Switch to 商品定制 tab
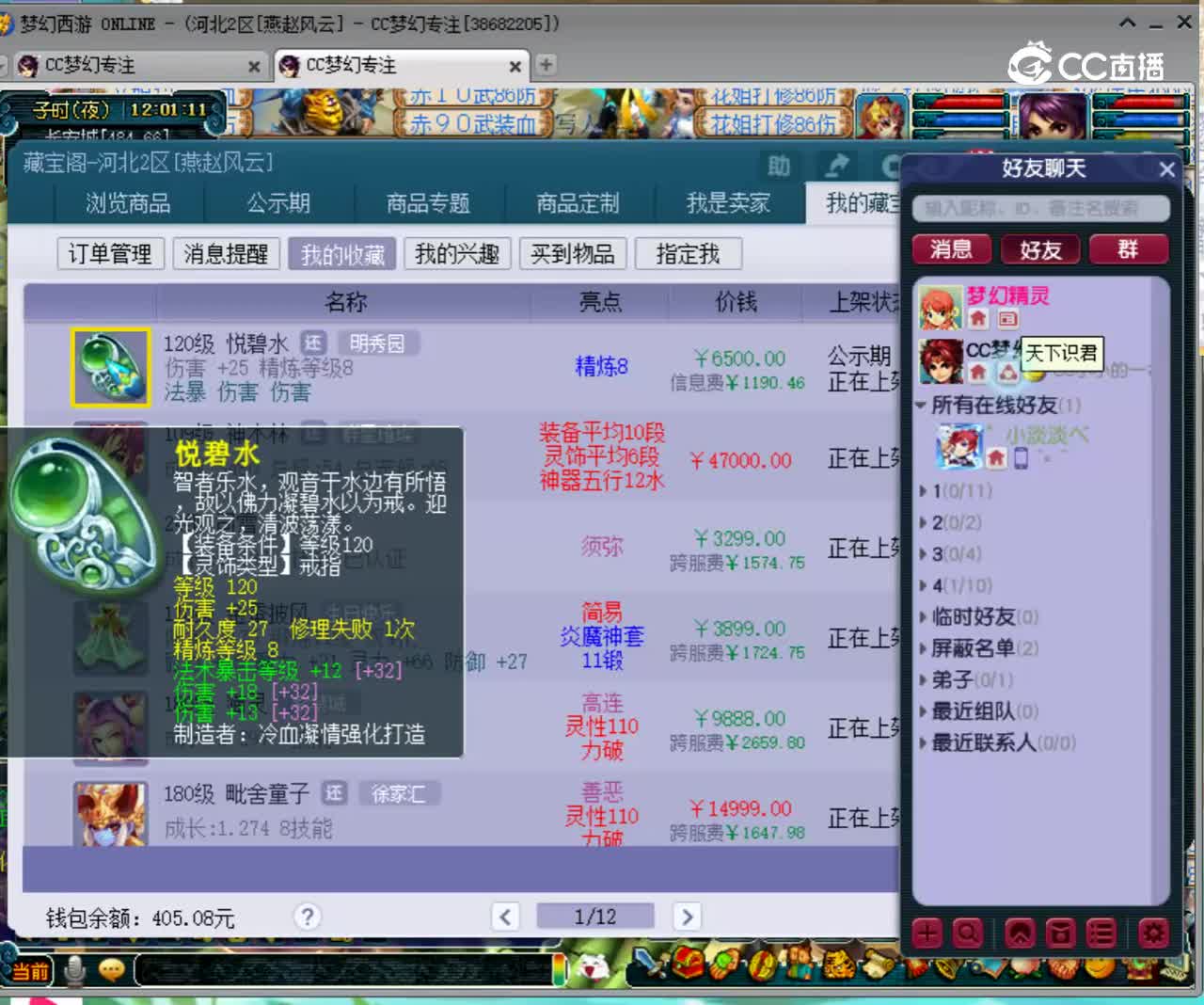 (578, 203)
